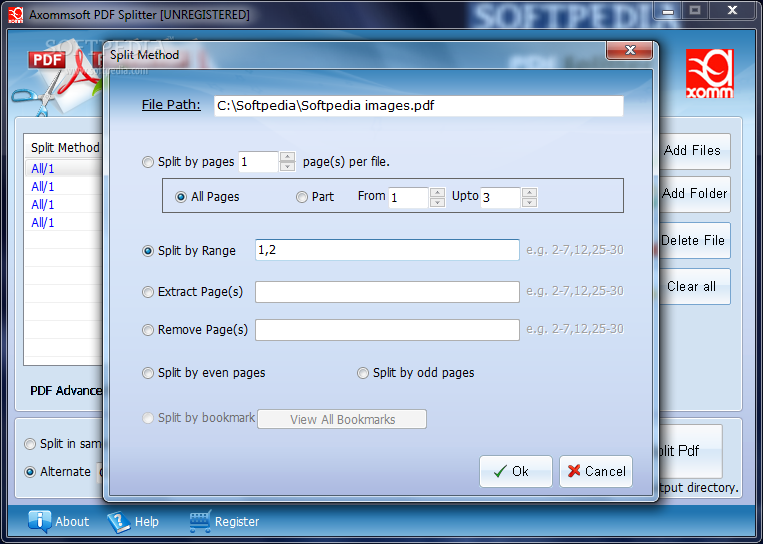This screenshot has height=544, width=763.
Task: Click the Upto page field
Action: click(500, 197)
